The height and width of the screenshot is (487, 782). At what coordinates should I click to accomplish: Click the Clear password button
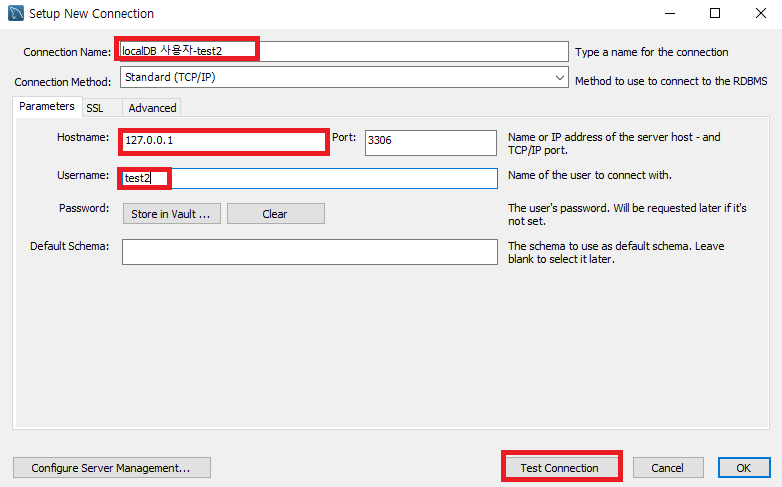click(276, 214)
